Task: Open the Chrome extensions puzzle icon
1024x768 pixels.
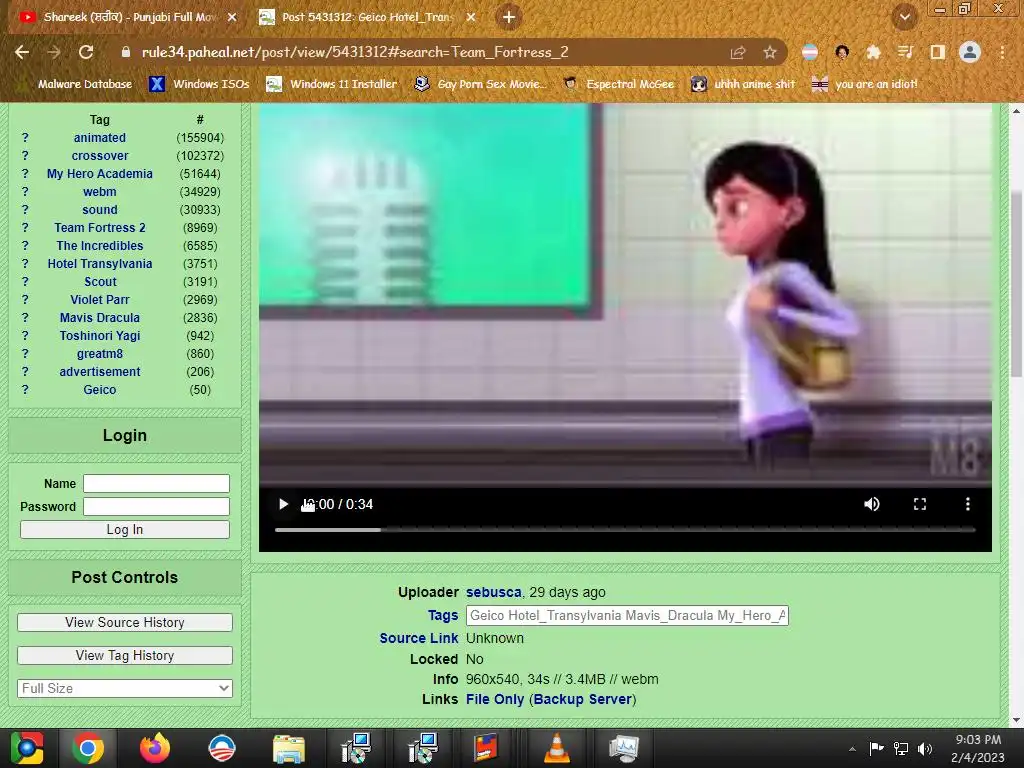Action: [x=873, y=52]
